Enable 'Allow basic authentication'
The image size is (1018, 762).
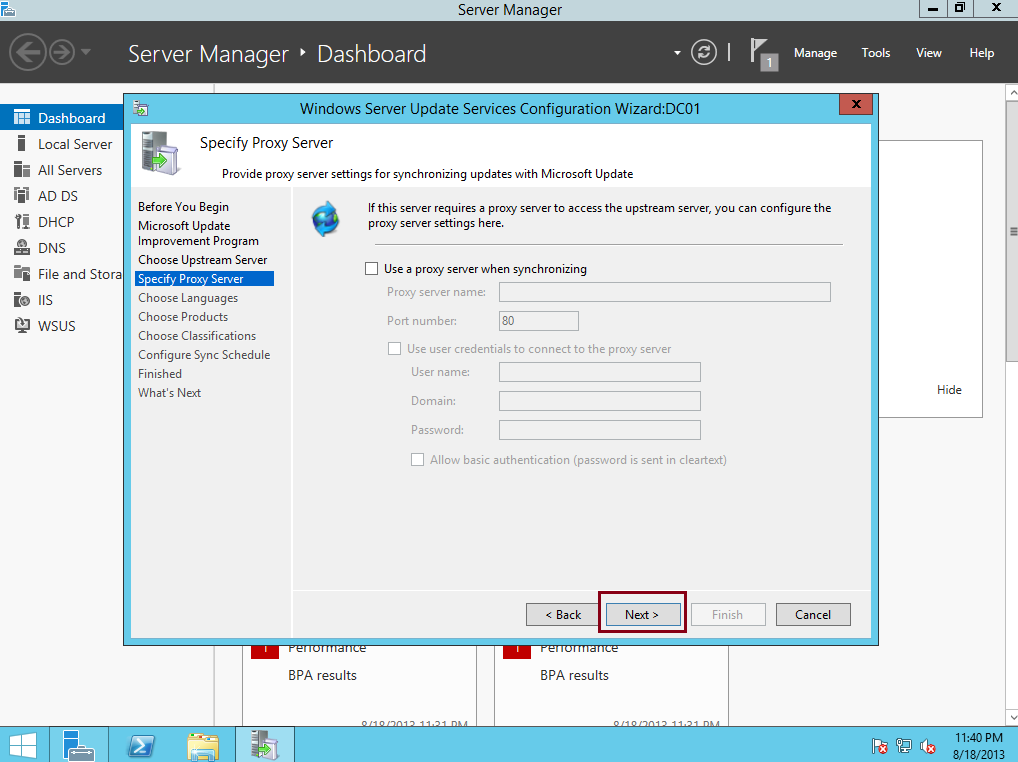pyautogui.click(x=417, y=459)
